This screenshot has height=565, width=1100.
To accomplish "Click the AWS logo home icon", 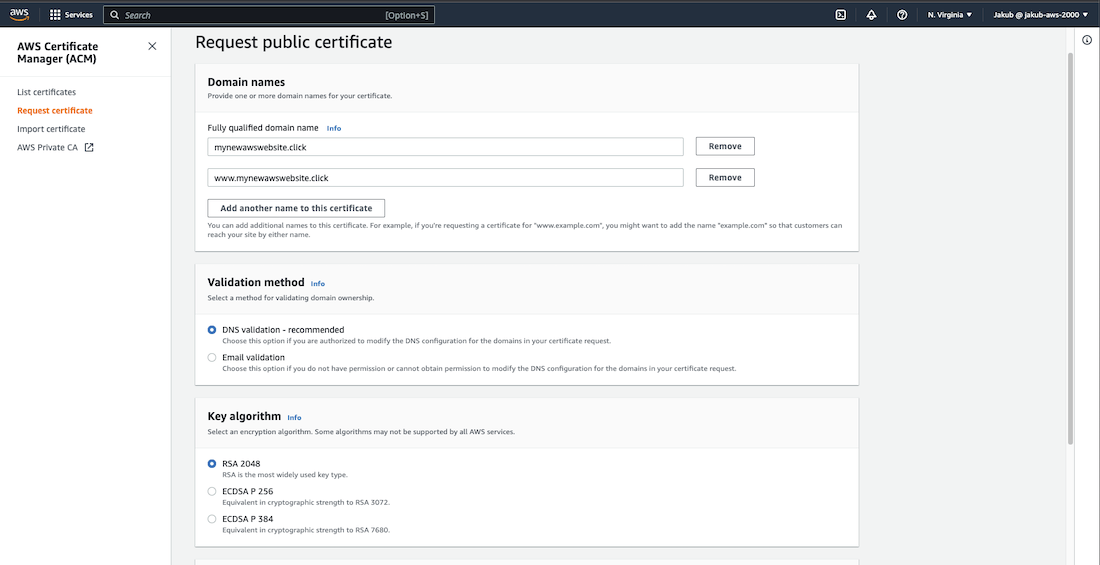I will point(20,14).
